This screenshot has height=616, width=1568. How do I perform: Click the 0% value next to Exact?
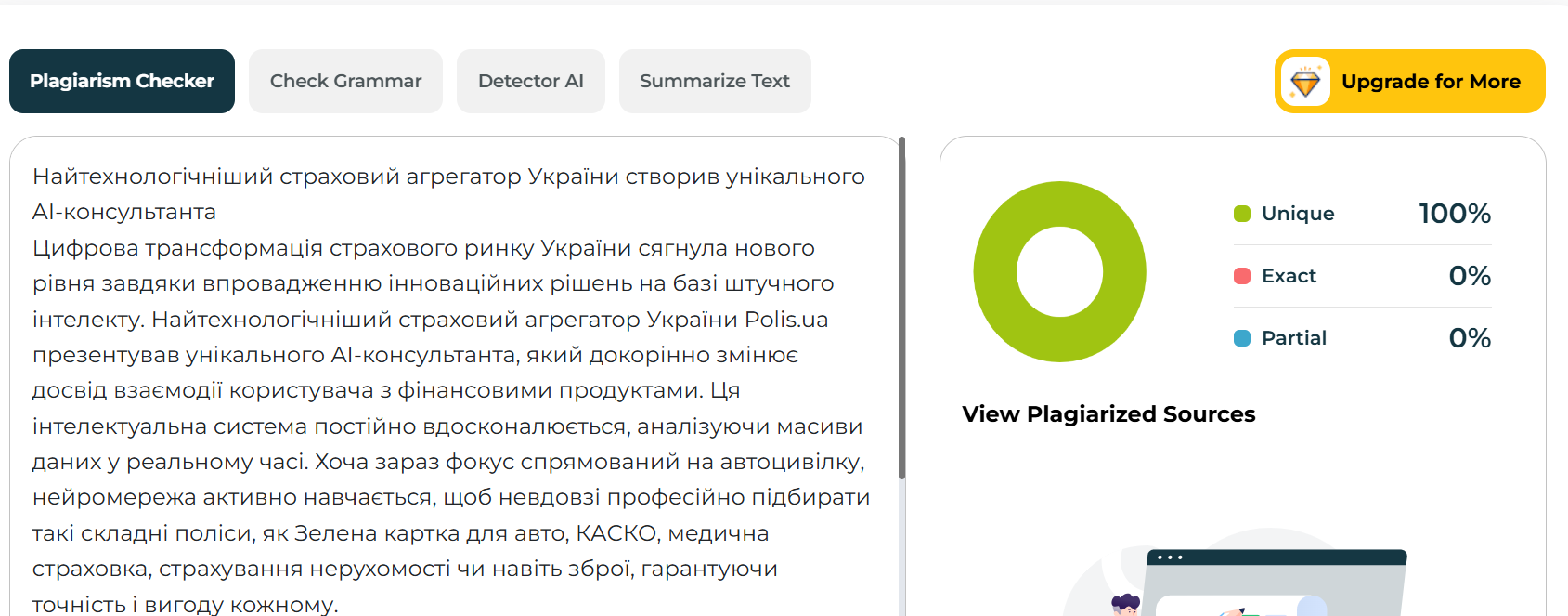click(x=1470, y=276)
